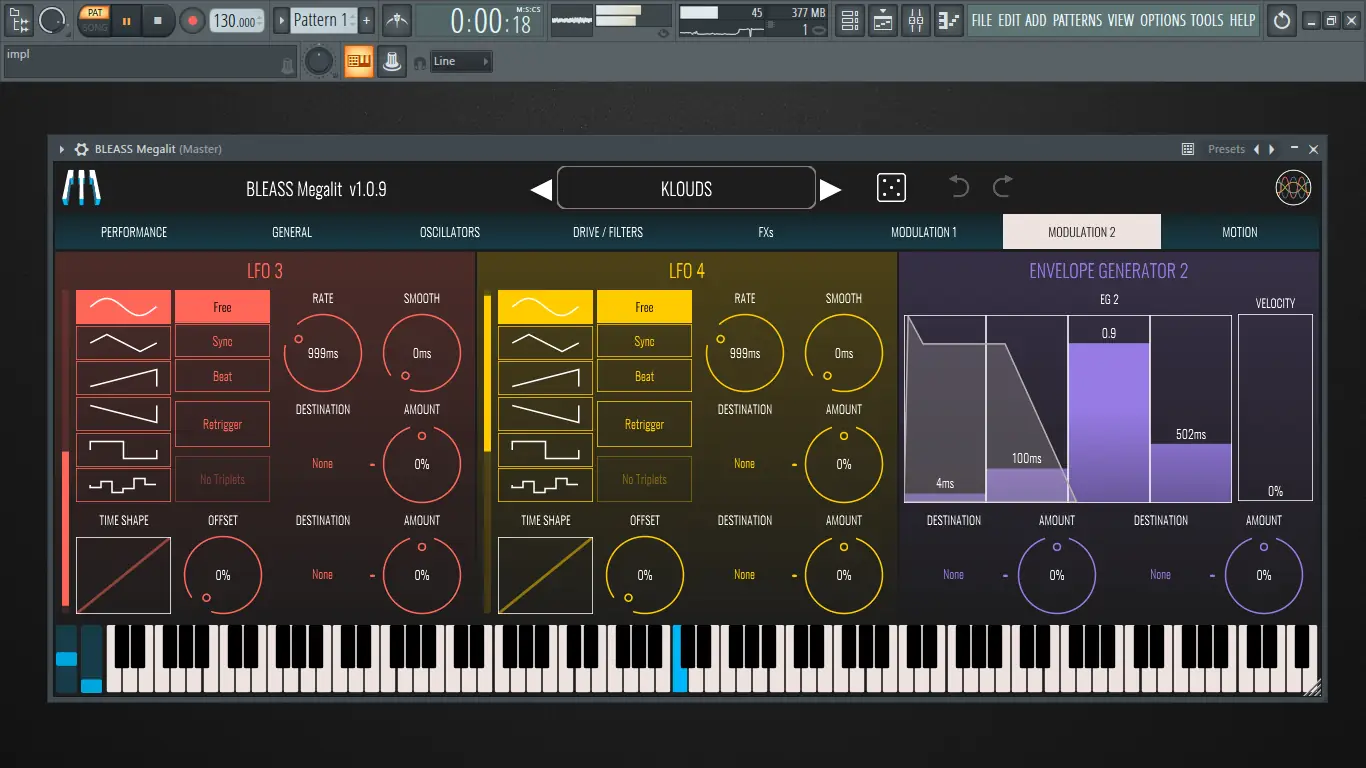Open the OPTIONS menu
This screenshot has height=768, width=1366.
1163,20
